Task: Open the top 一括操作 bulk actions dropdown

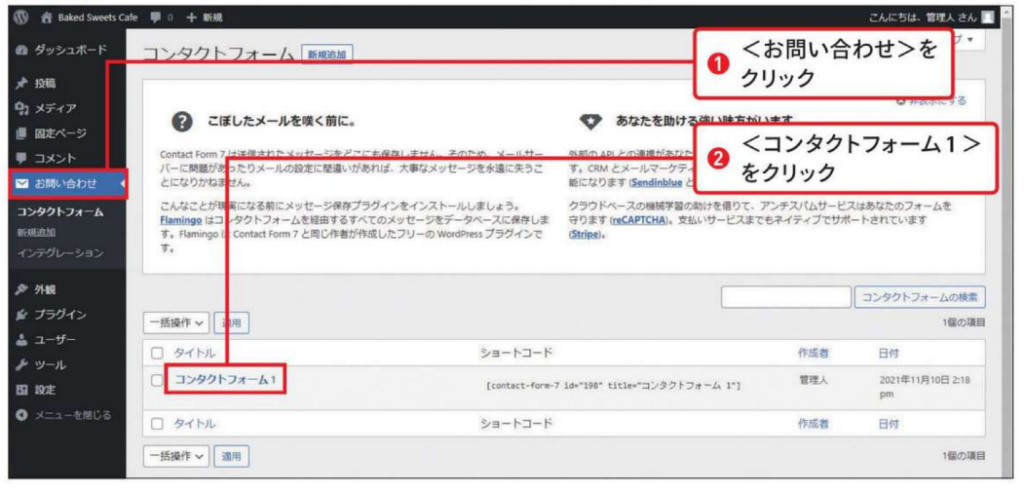Action: click(x=176, y=323)
